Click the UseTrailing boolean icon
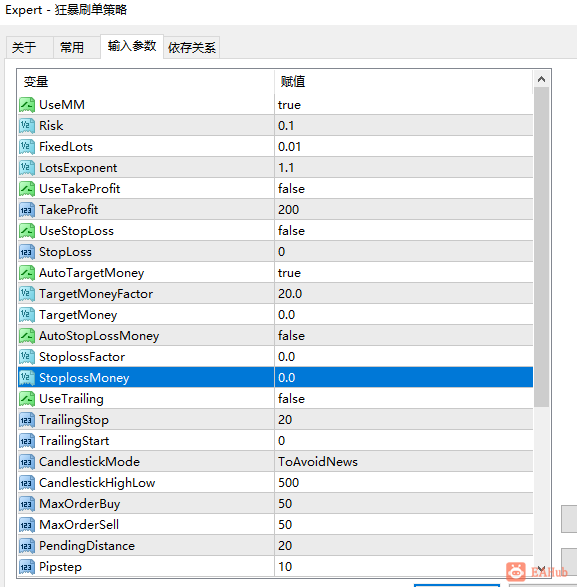Screen dimensions: 577x587 click(x=27, y=399)
